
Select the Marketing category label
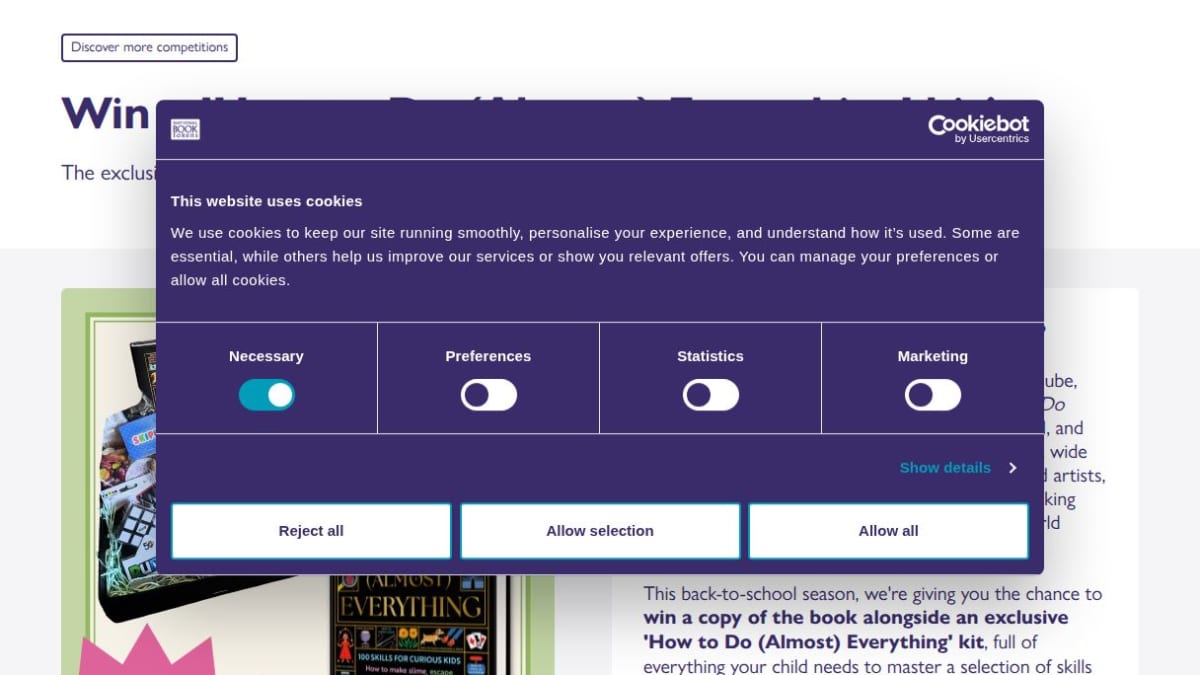coord(932,356)
